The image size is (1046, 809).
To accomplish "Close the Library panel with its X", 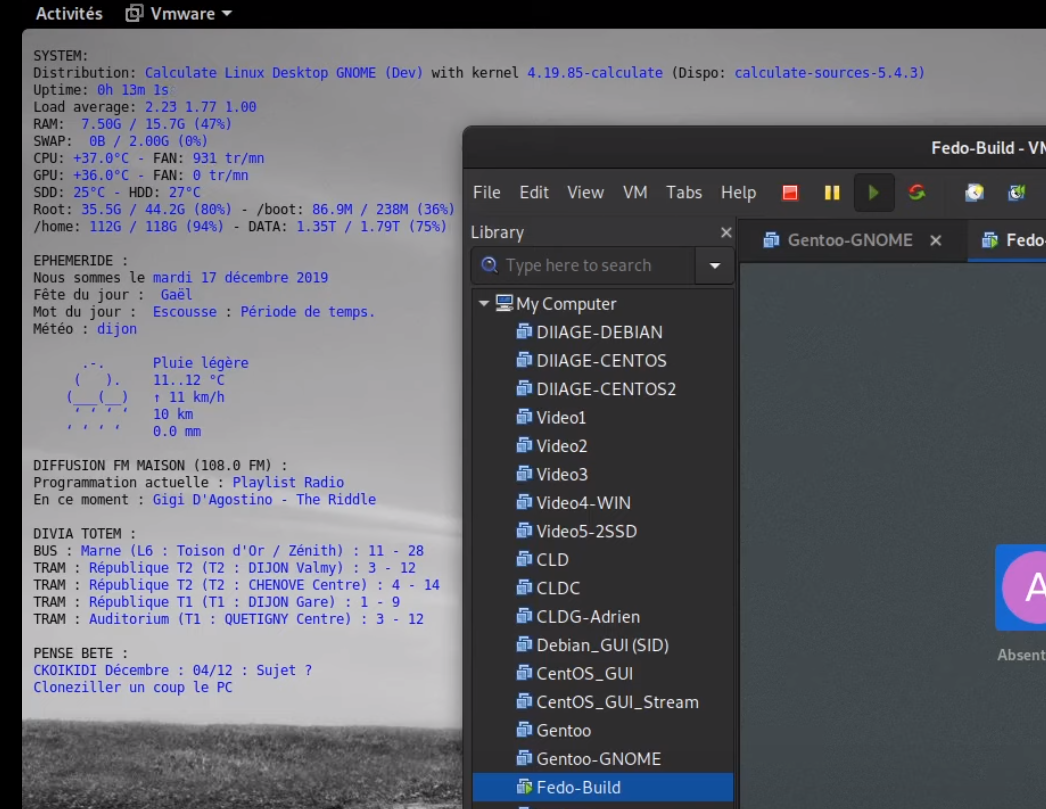I will coord(725,232).
